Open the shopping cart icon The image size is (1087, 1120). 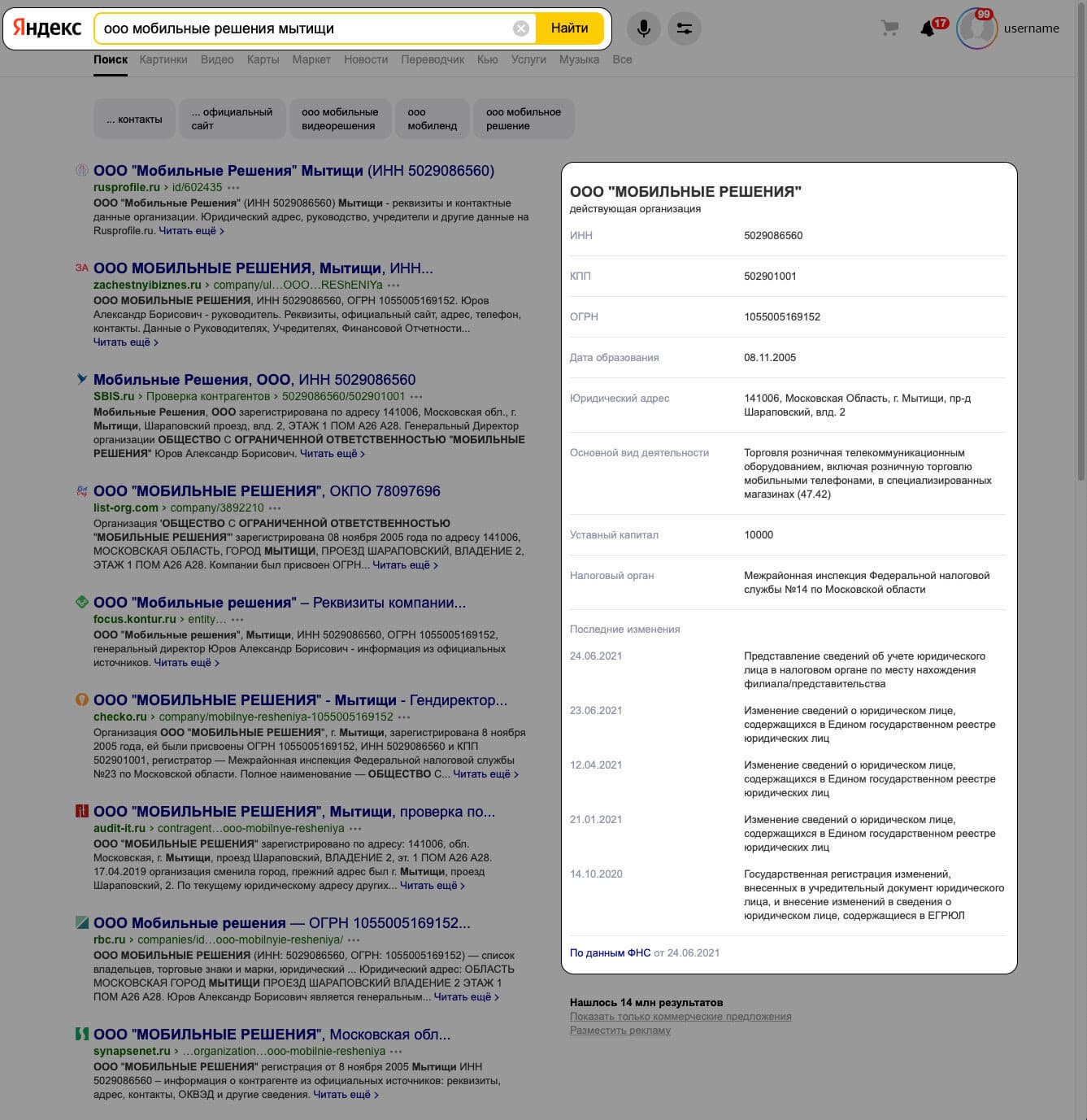click(890, 28)
